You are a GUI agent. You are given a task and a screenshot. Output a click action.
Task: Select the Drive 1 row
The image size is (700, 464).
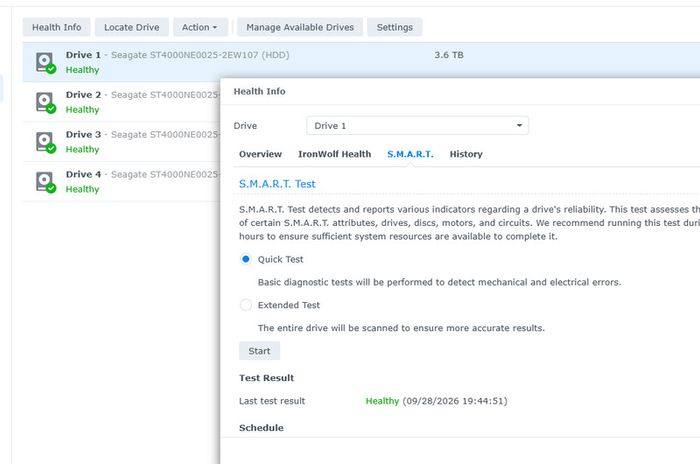pos(361,62)
